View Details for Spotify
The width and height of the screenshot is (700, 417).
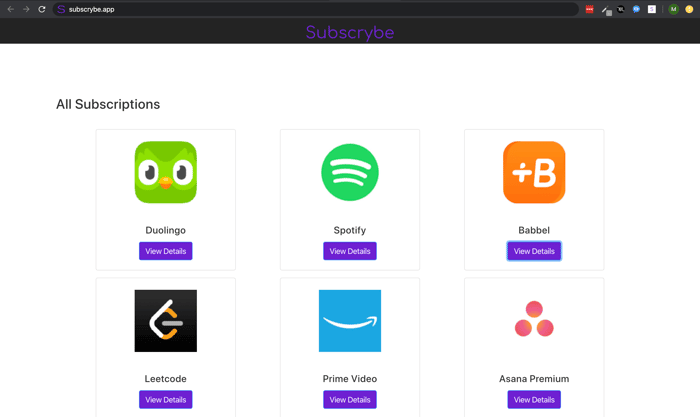(350, 251)
